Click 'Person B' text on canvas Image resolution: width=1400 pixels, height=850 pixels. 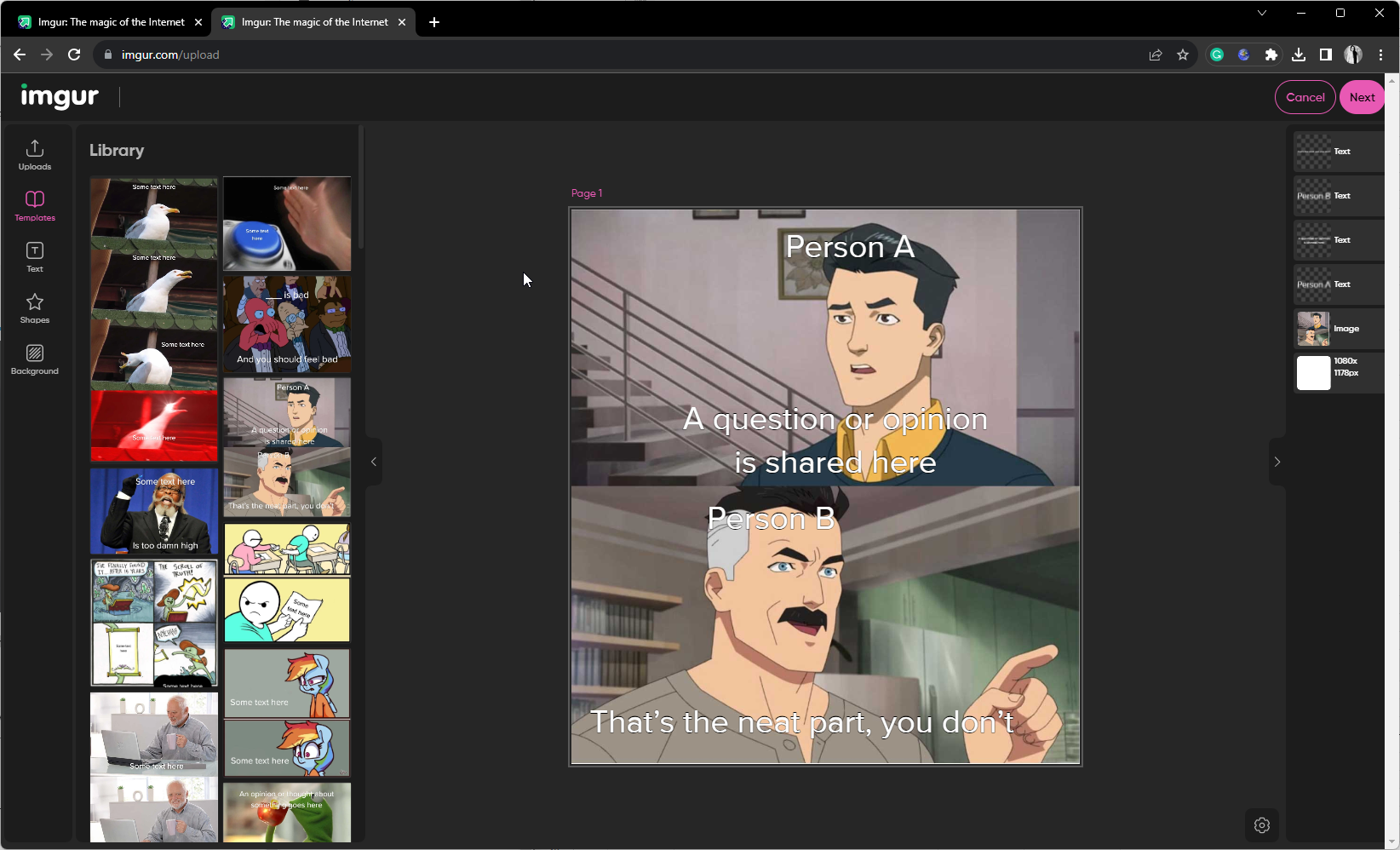772,518
